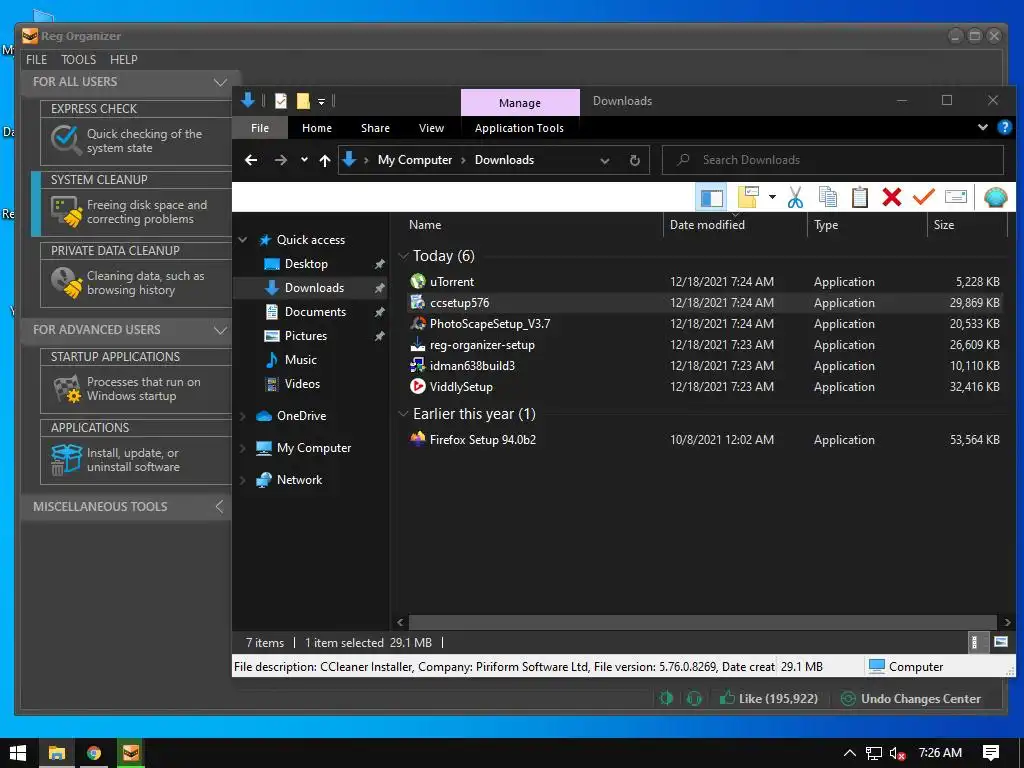1024x768 pixels.
Task: Collapse the Today (6) file group
Action: tap(404, 255)
